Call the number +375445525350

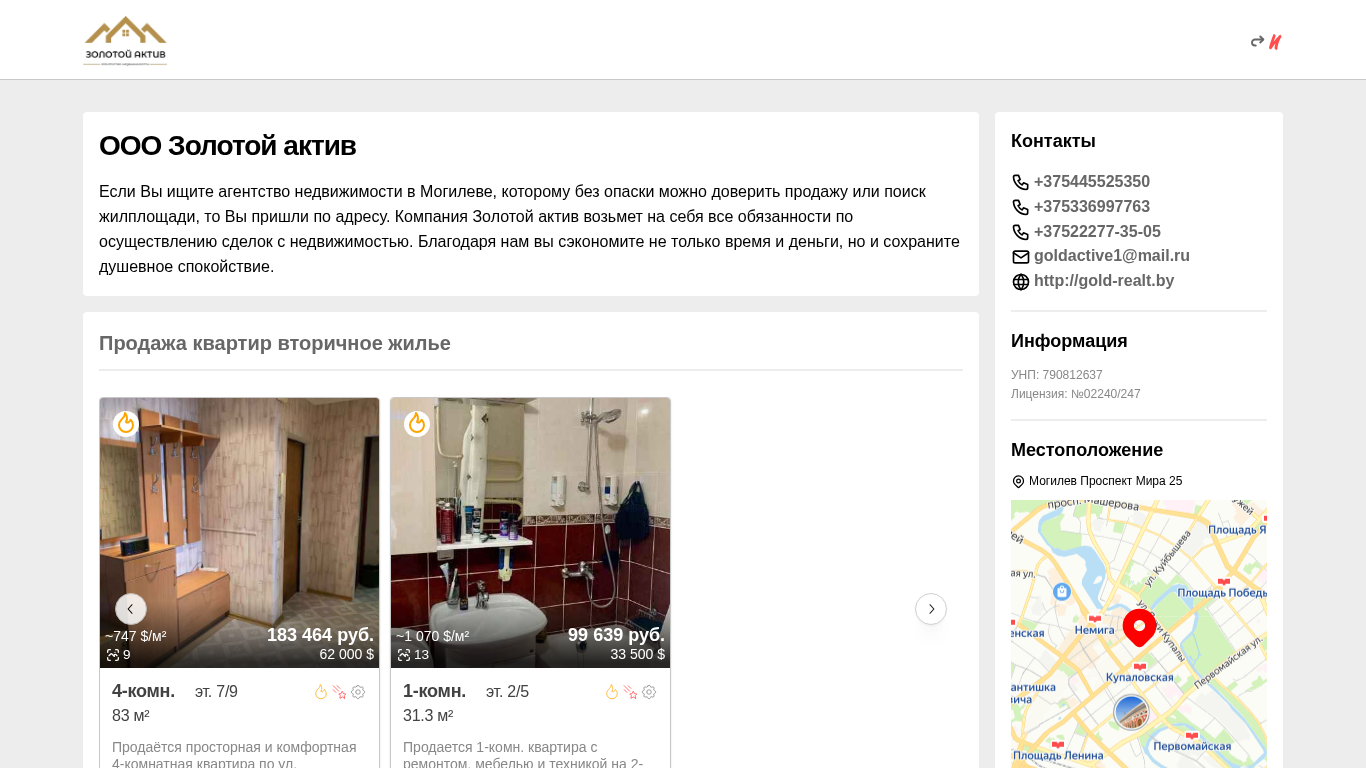point(1092,182)
